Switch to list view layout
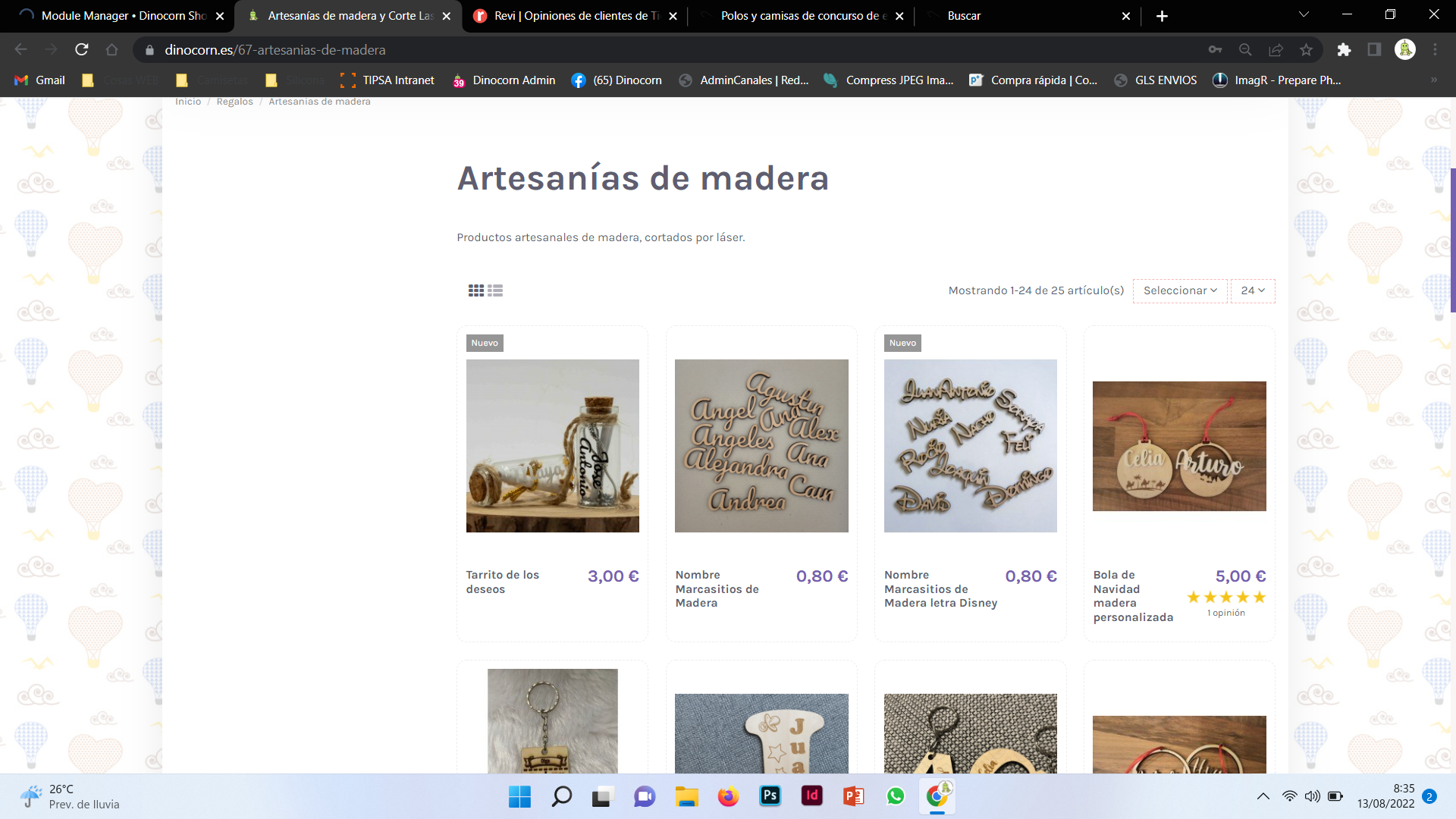1456x819 pixels. 495,290
